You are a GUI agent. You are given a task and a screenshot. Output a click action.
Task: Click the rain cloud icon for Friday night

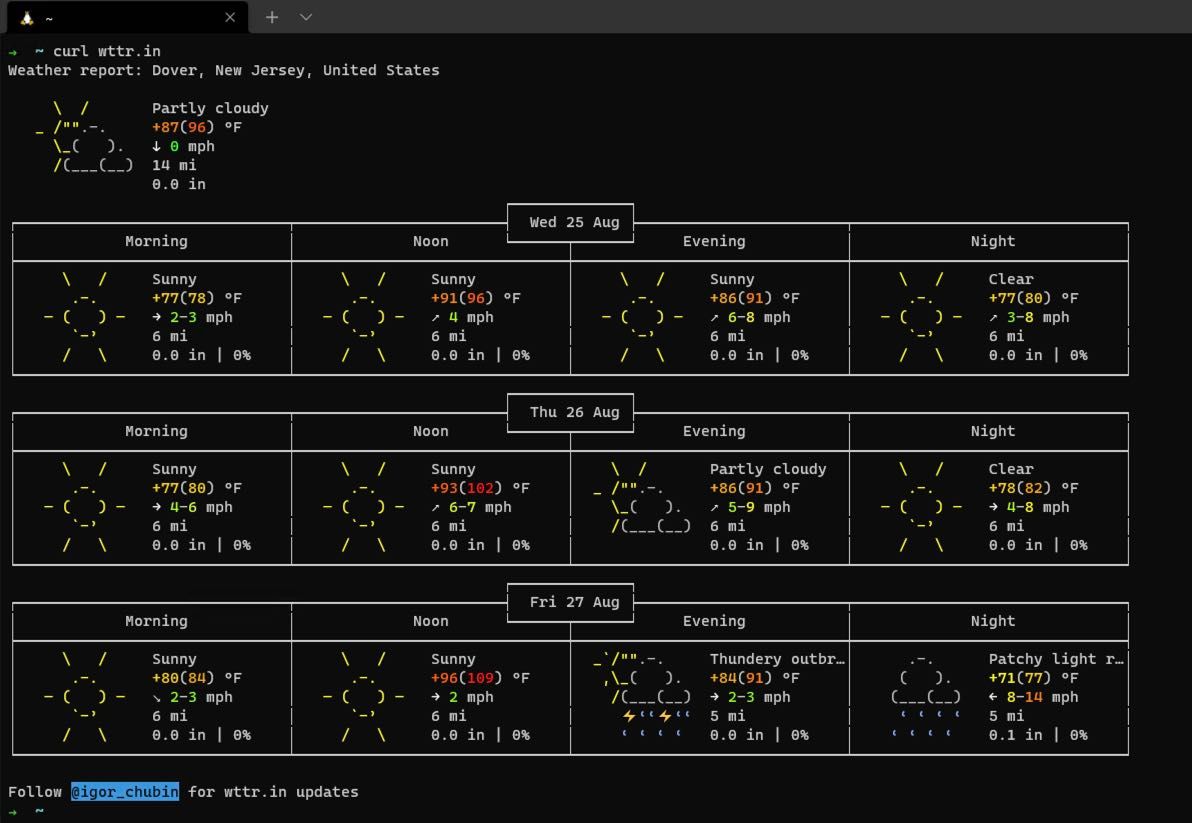click(926, 697)
